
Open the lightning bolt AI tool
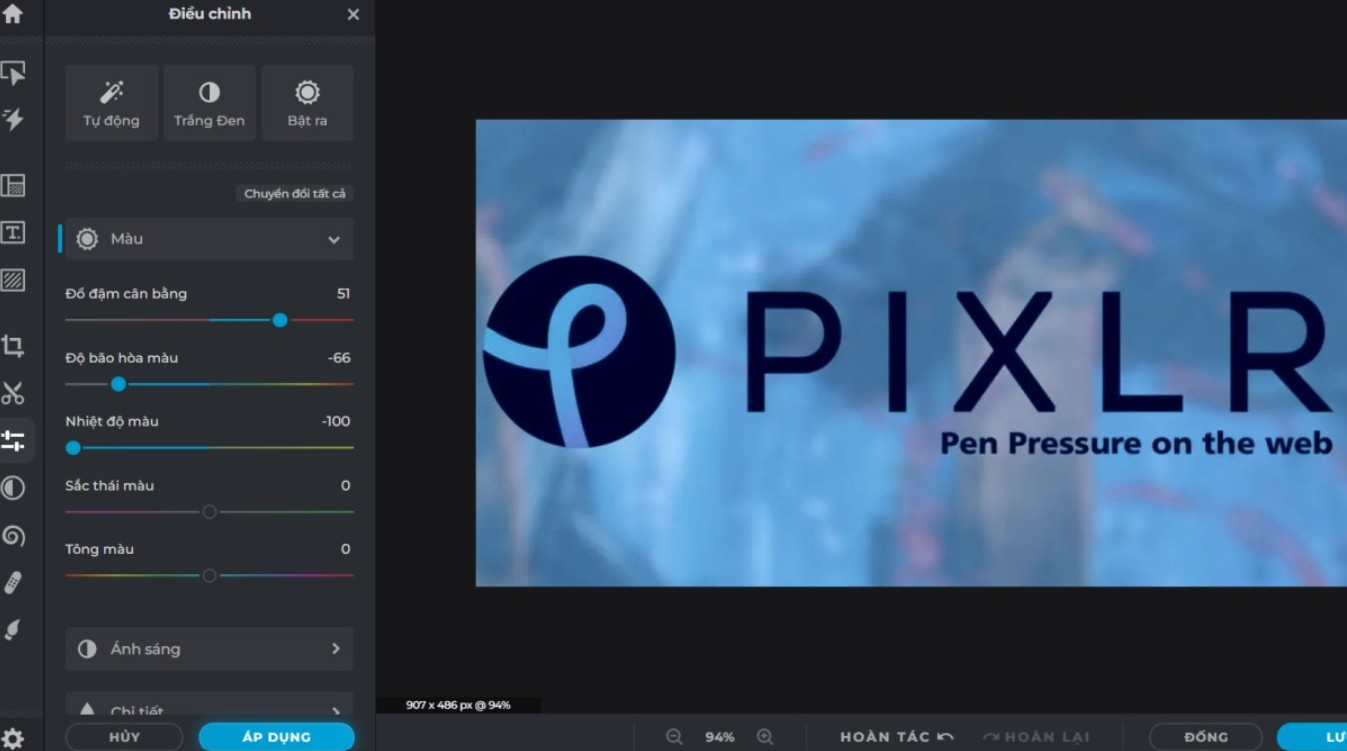(x=13, y=119)
